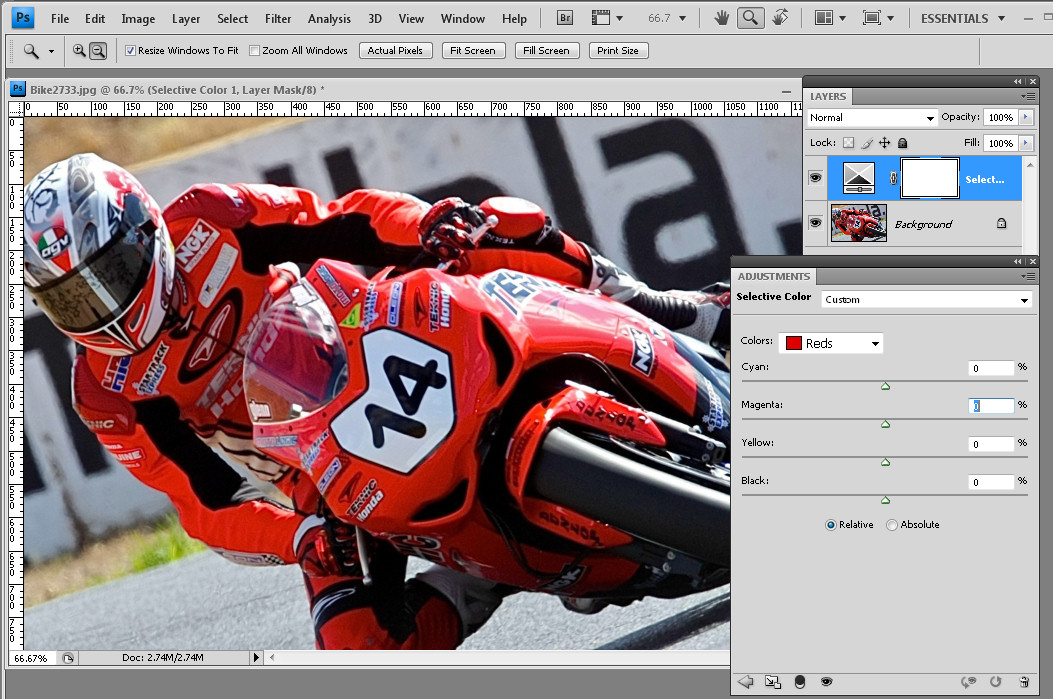Click the Zoom Out magnifier icon
The width and height of the screenshot is (1053, 699).
click(x=98, y=50)
